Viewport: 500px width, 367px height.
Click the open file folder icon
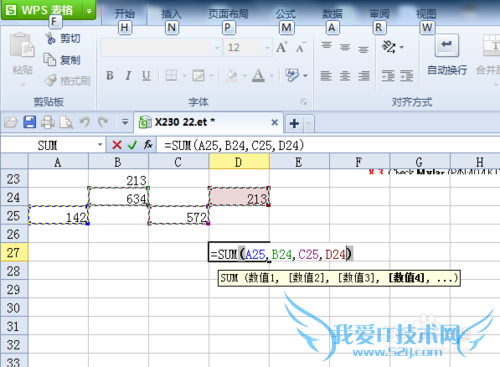11,122
